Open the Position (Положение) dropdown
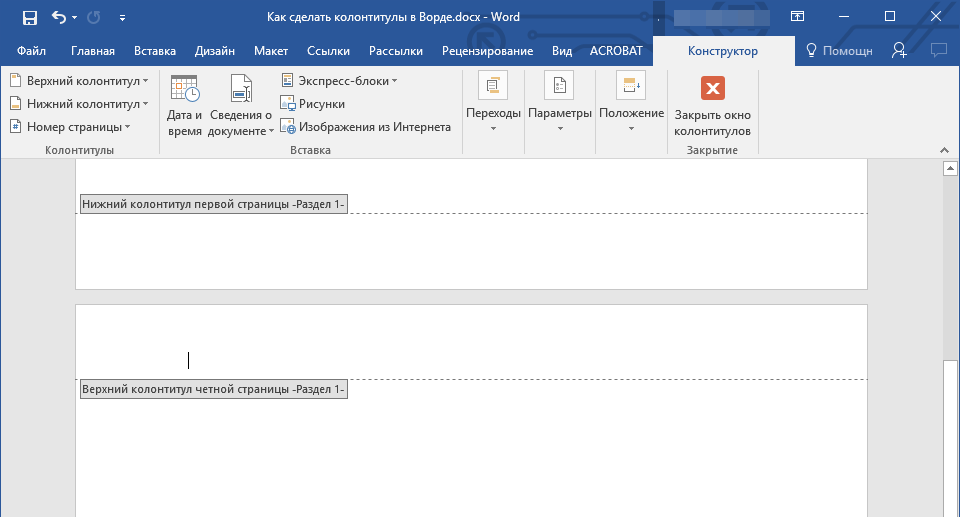The image size is (960, 517). (x=631, y=104)
